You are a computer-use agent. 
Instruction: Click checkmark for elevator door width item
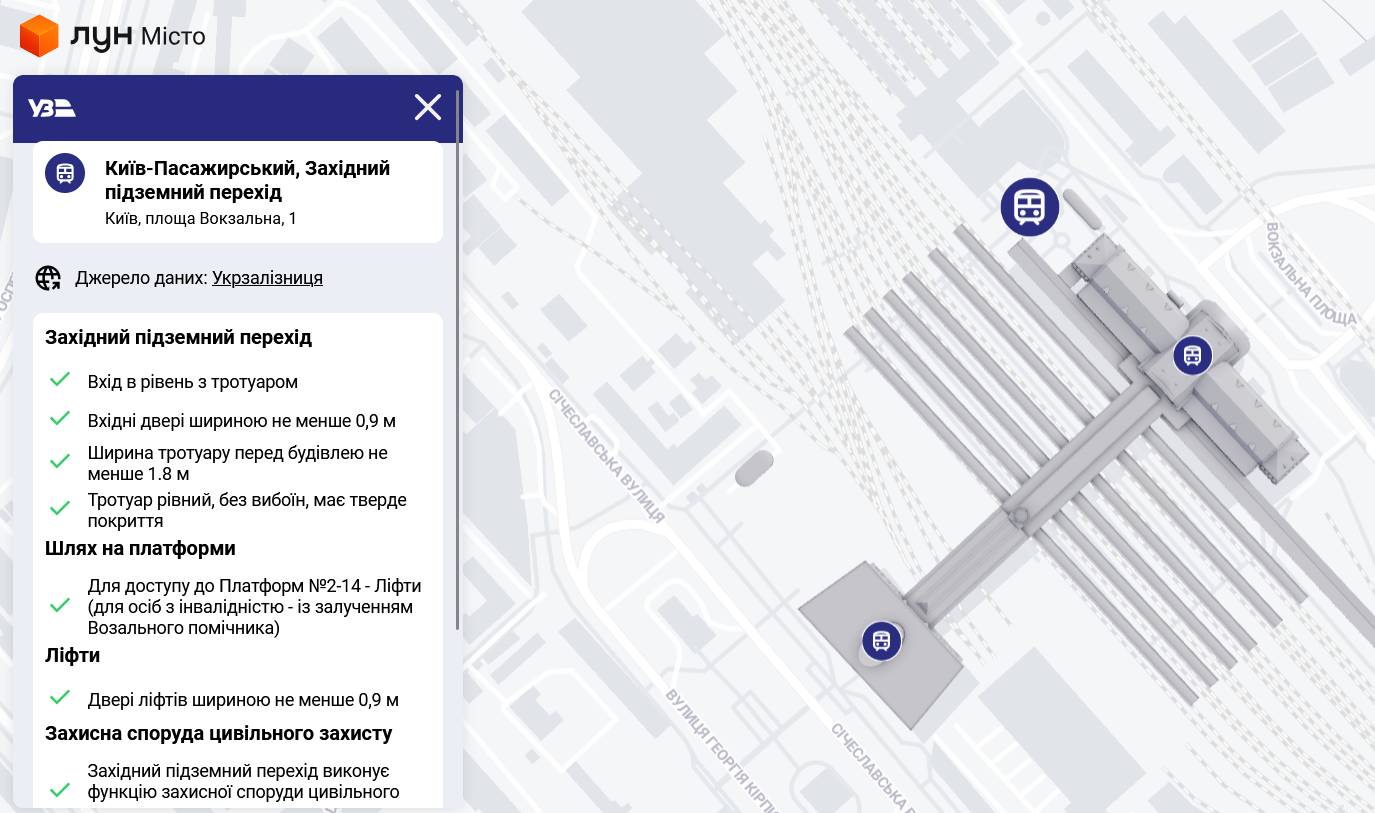click(60, 698)
